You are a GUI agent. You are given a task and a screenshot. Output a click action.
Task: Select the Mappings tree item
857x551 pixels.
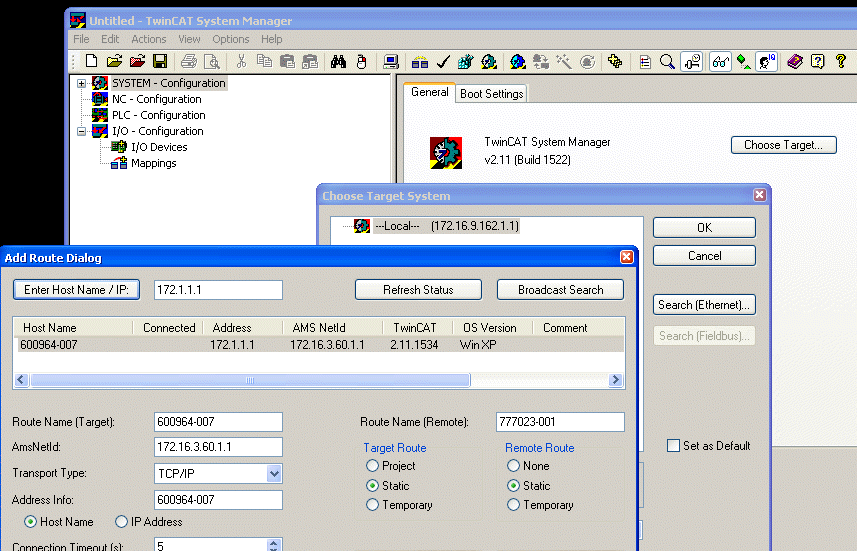[x=154, y=163]
